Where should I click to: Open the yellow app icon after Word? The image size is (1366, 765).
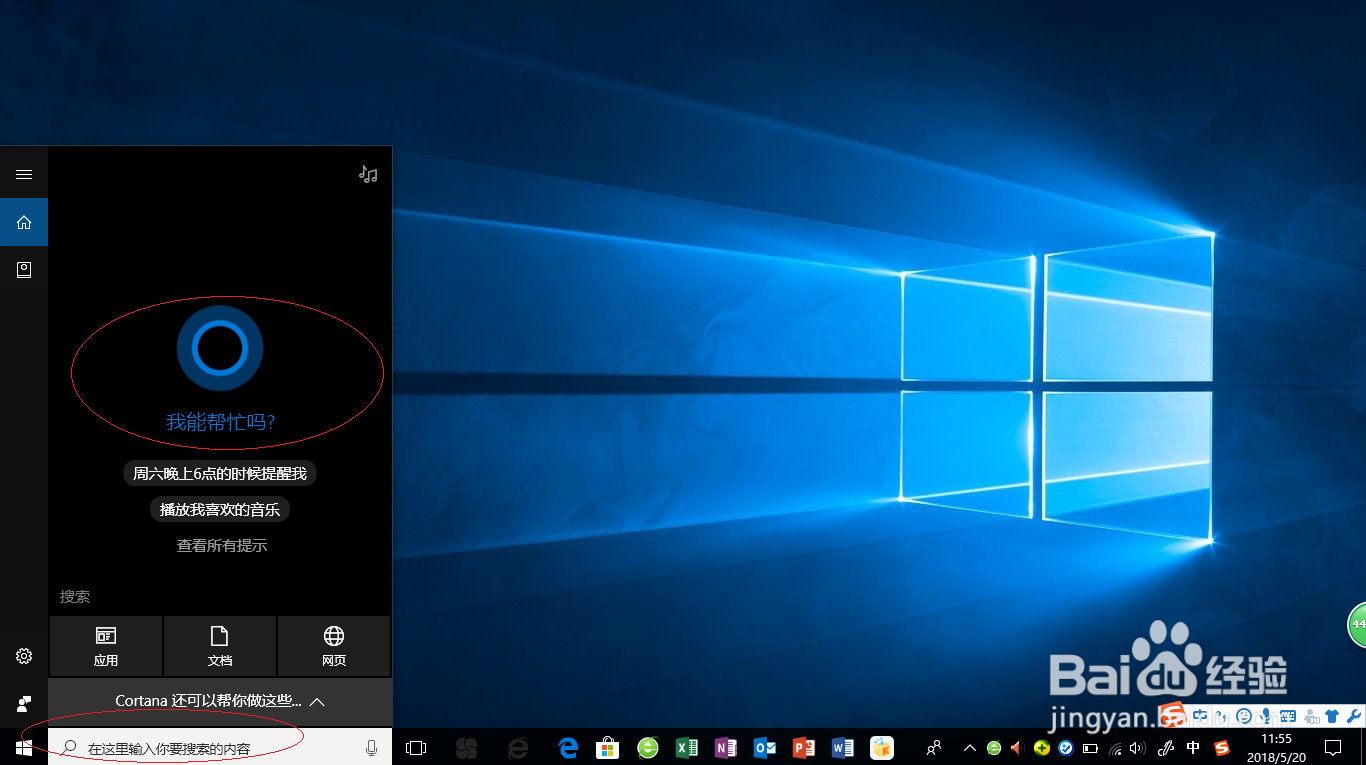coord(881,748)
